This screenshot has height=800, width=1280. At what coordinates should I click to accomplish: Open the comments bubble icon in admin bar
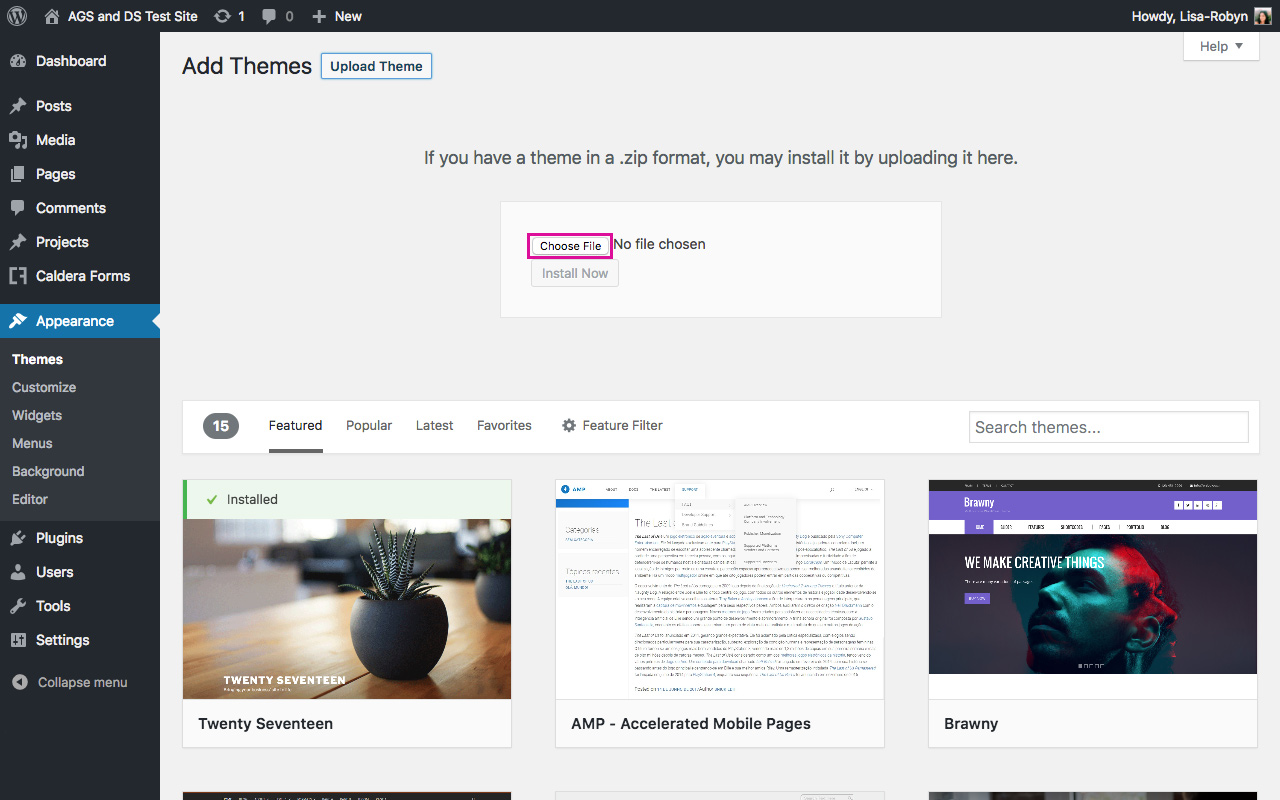tap(269, 16)
